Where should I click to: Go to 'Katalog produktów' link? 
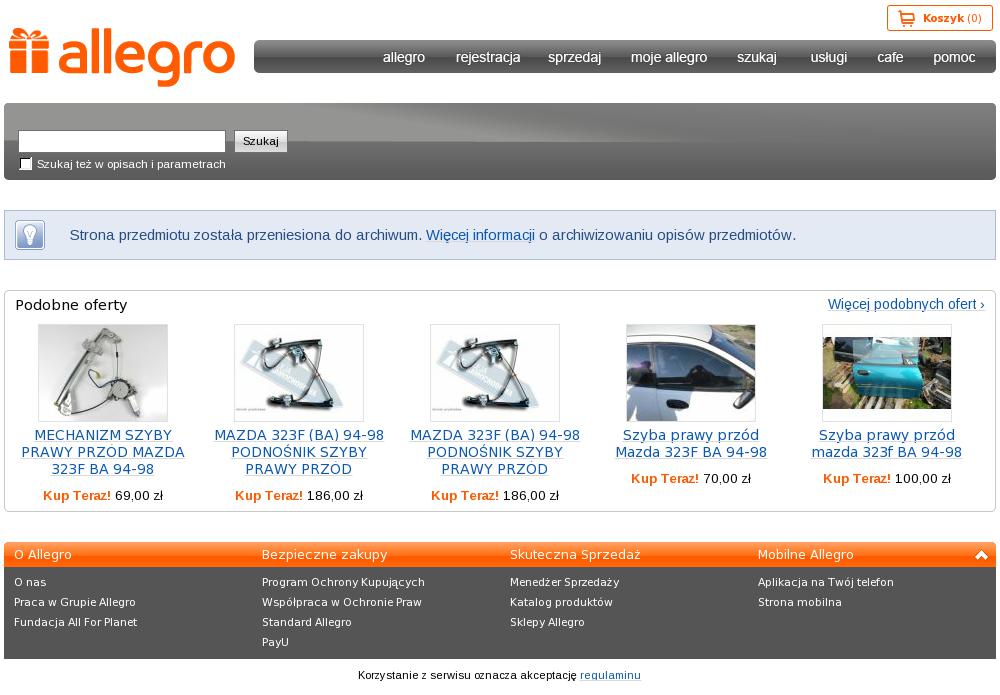[561, 602]
